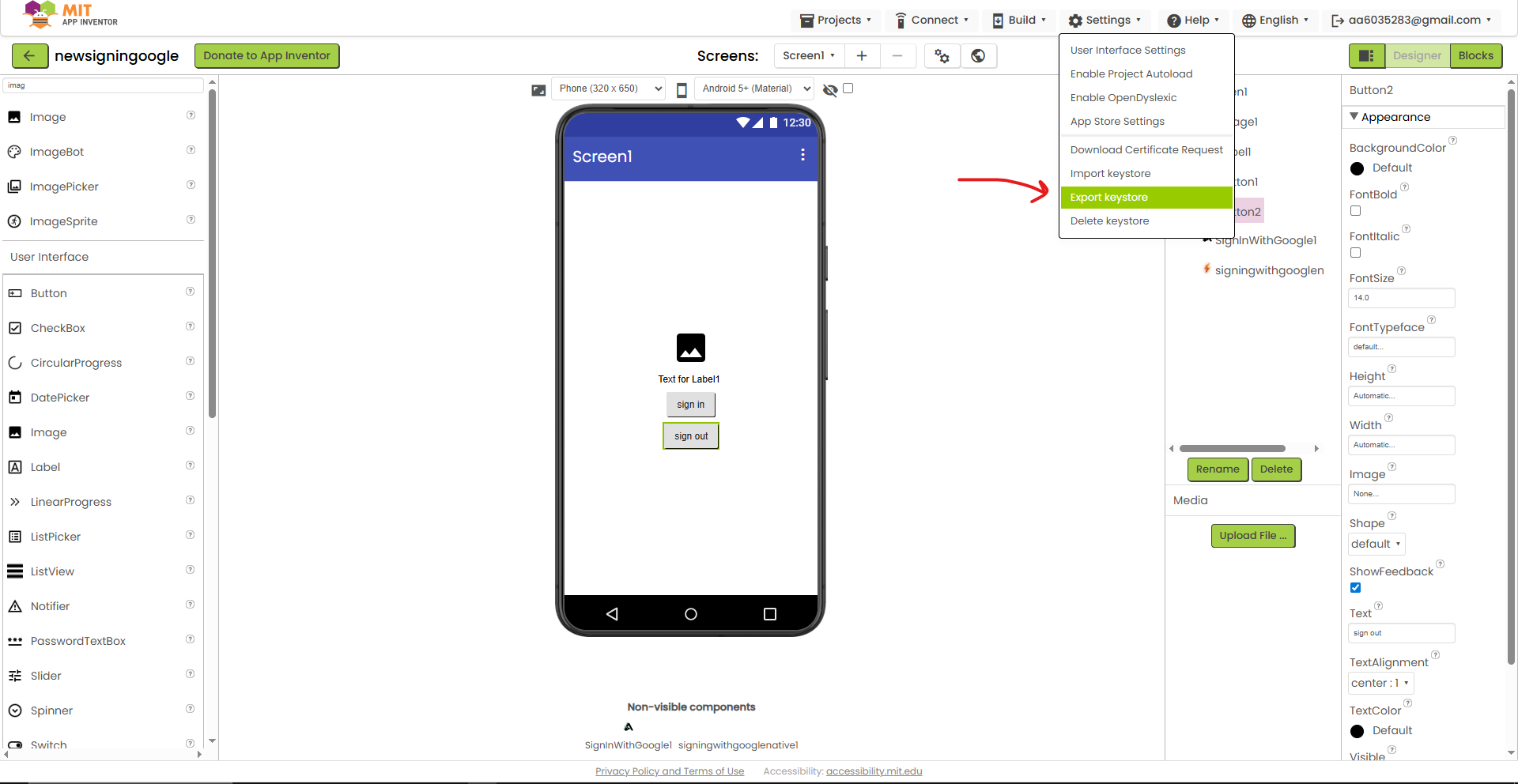Open the Build dropdown menu
The image size is (1518, 784).
point(1019,20)
